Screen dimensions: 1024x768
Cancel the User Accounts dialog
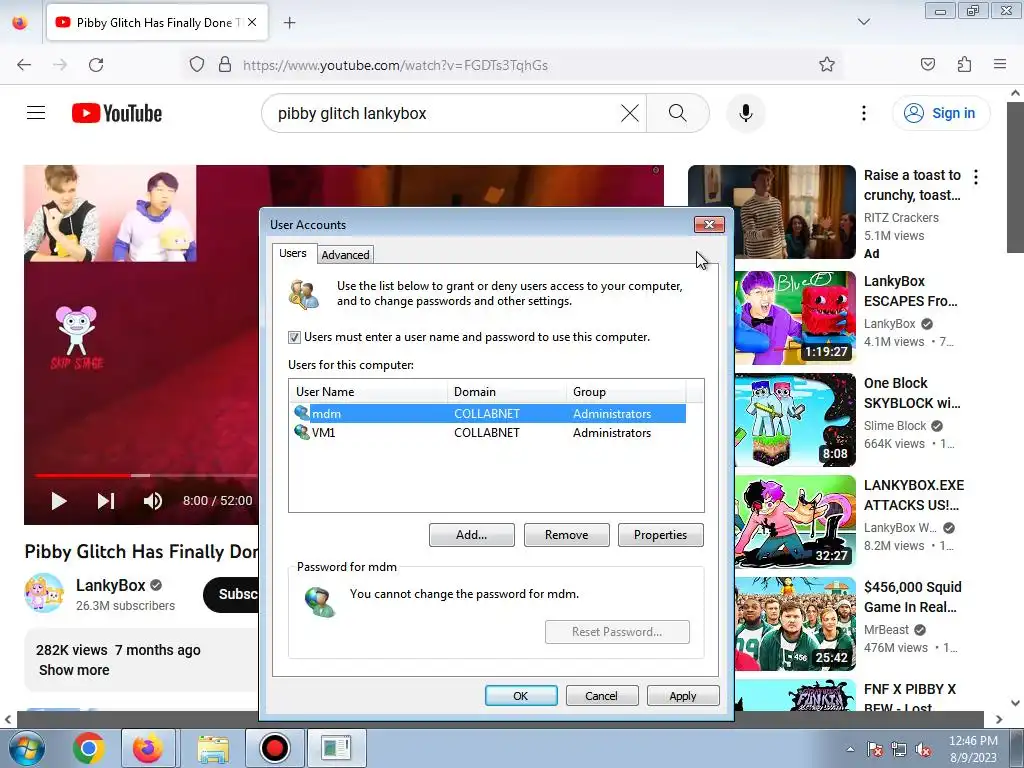601,696
